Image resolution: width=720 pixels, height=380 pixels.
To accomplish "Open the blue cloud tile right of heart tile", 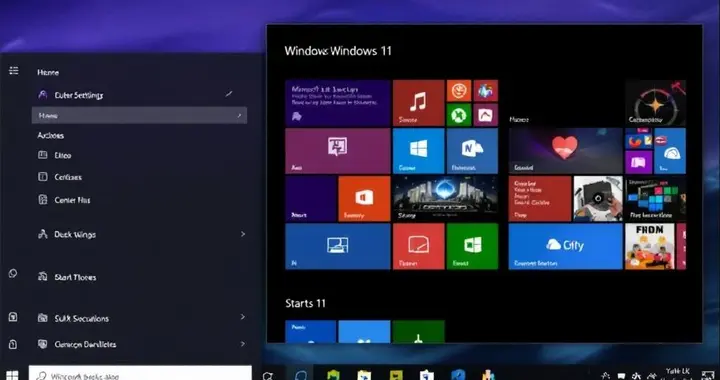I will click(670, 151).
